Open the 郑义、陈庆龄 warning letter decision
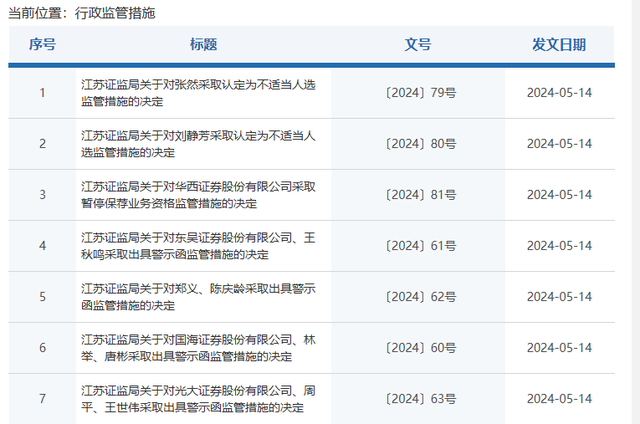Viewport: 640px width, 424px height. (x=198, y=297)
